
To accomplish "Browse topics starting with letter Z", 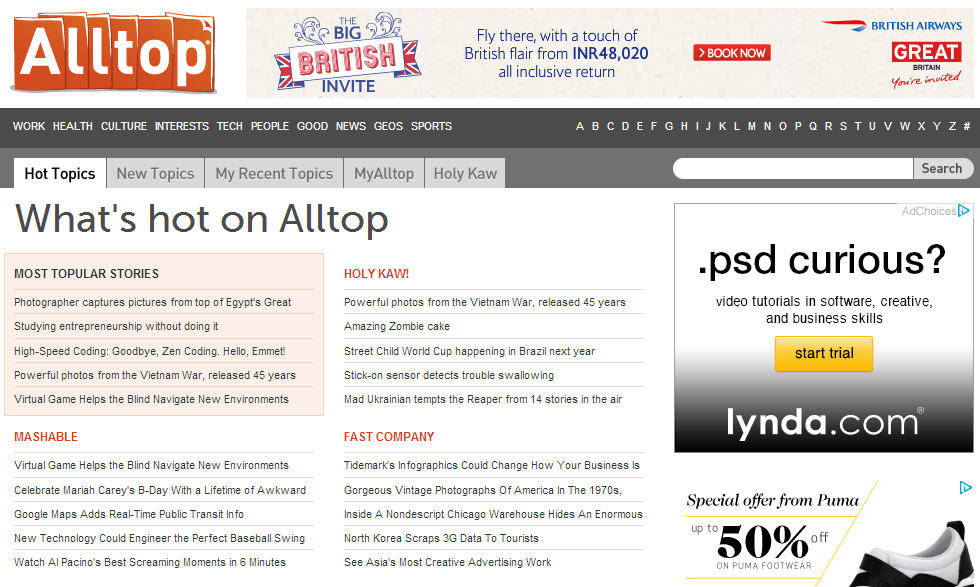I will click(952, 126).
